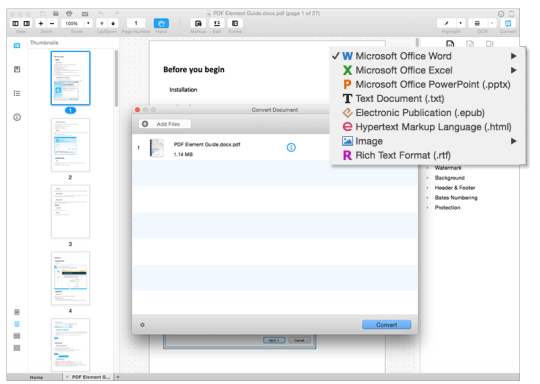This screenshot has width=540, height=384.
Task: Show bookmarks panel in left sidebar
Action: (17, 70)
